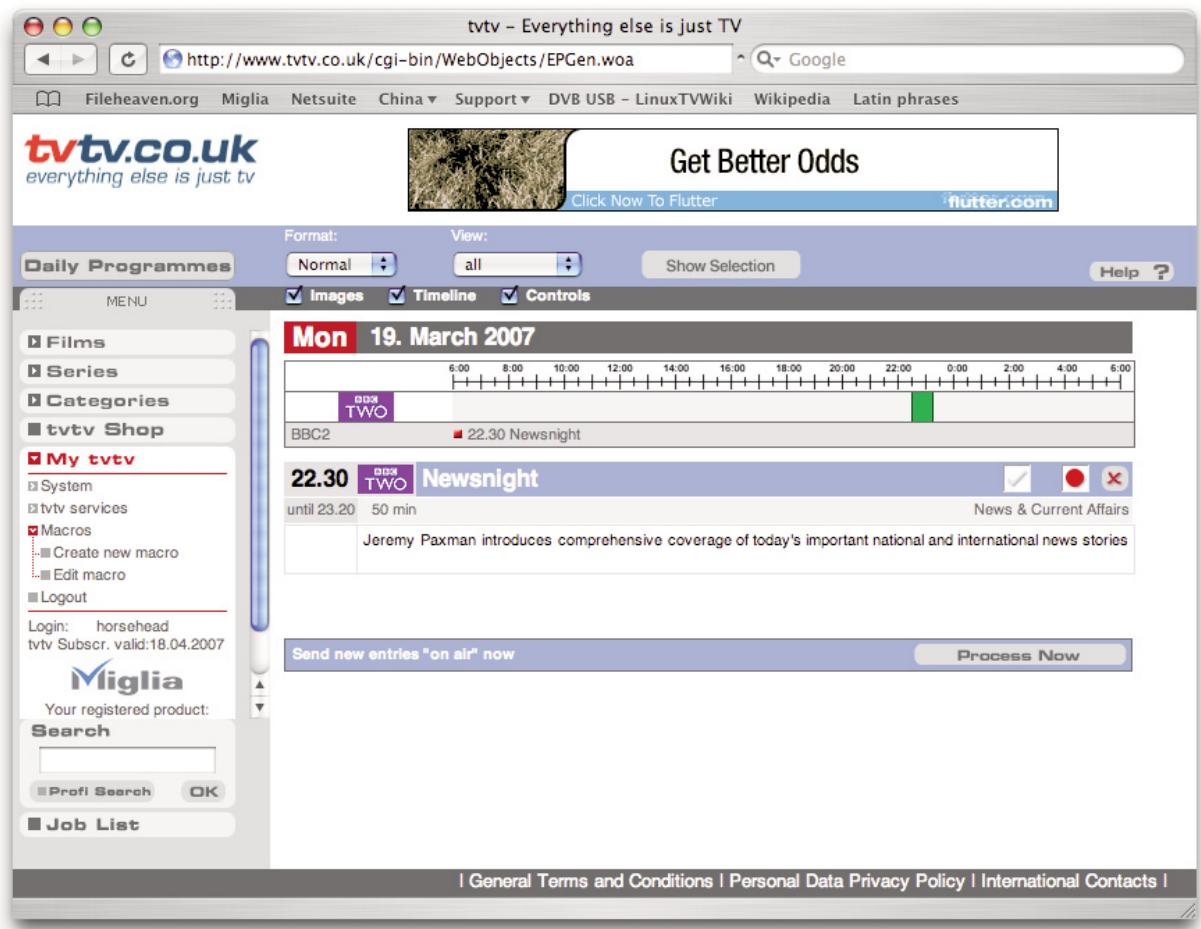The width and height of the screenshot is (1201, 929).
Task: Click the tvtv.co.uk logo
Action: tap(141, 160)
